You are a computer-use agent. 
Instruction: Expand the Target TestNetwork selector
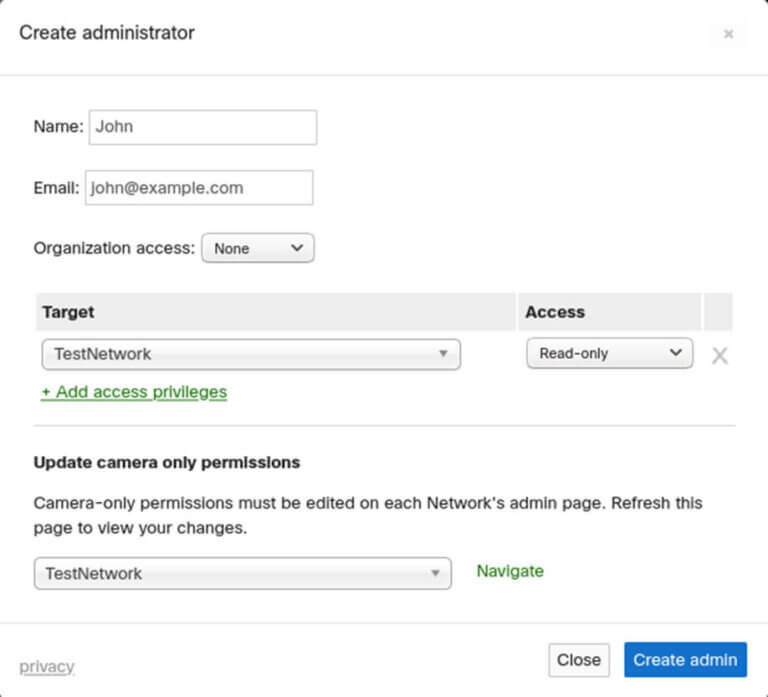251,354
